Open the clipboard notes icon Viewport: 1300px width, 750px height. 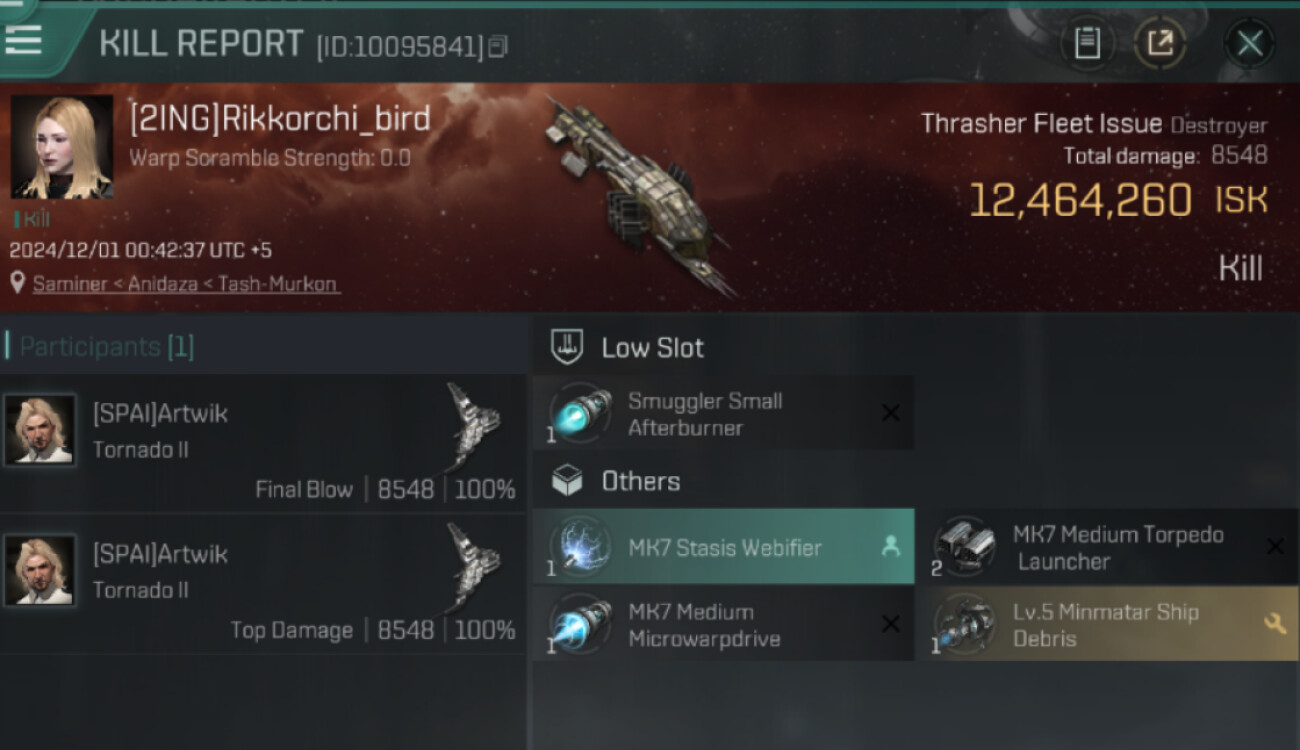tap(1088, 43)
